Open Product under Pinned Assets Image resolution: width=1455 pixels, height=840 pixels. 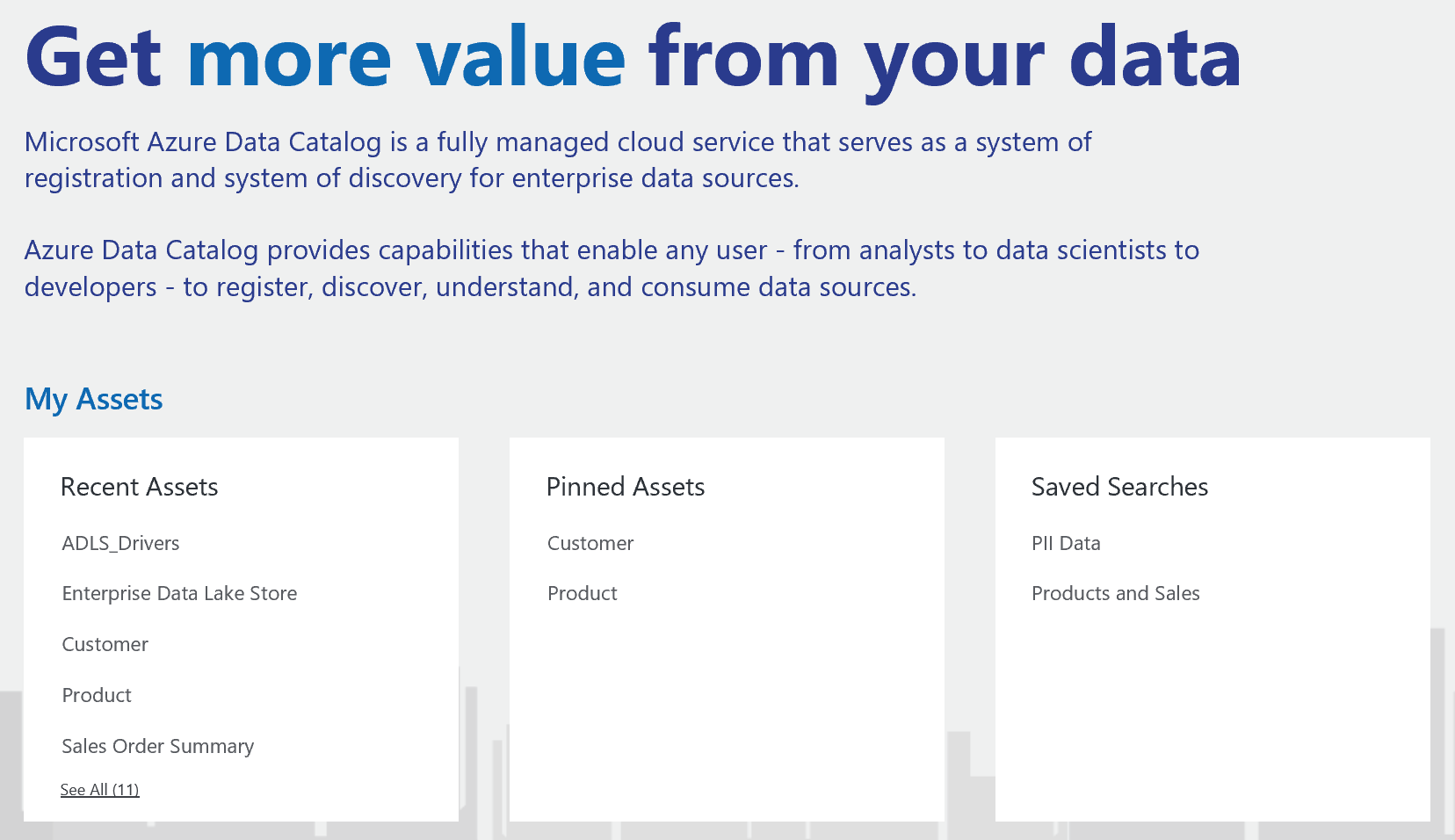[582, 593]
